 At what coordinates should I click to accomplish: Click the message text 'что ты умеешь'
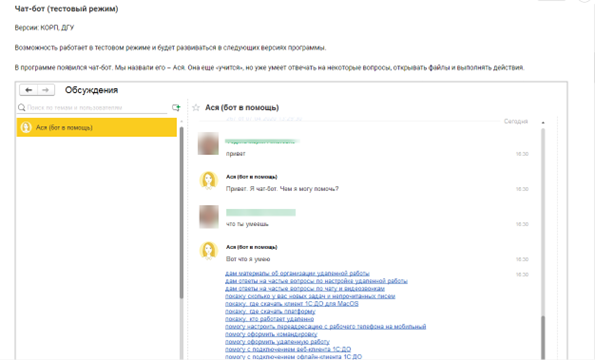[247, 224]
